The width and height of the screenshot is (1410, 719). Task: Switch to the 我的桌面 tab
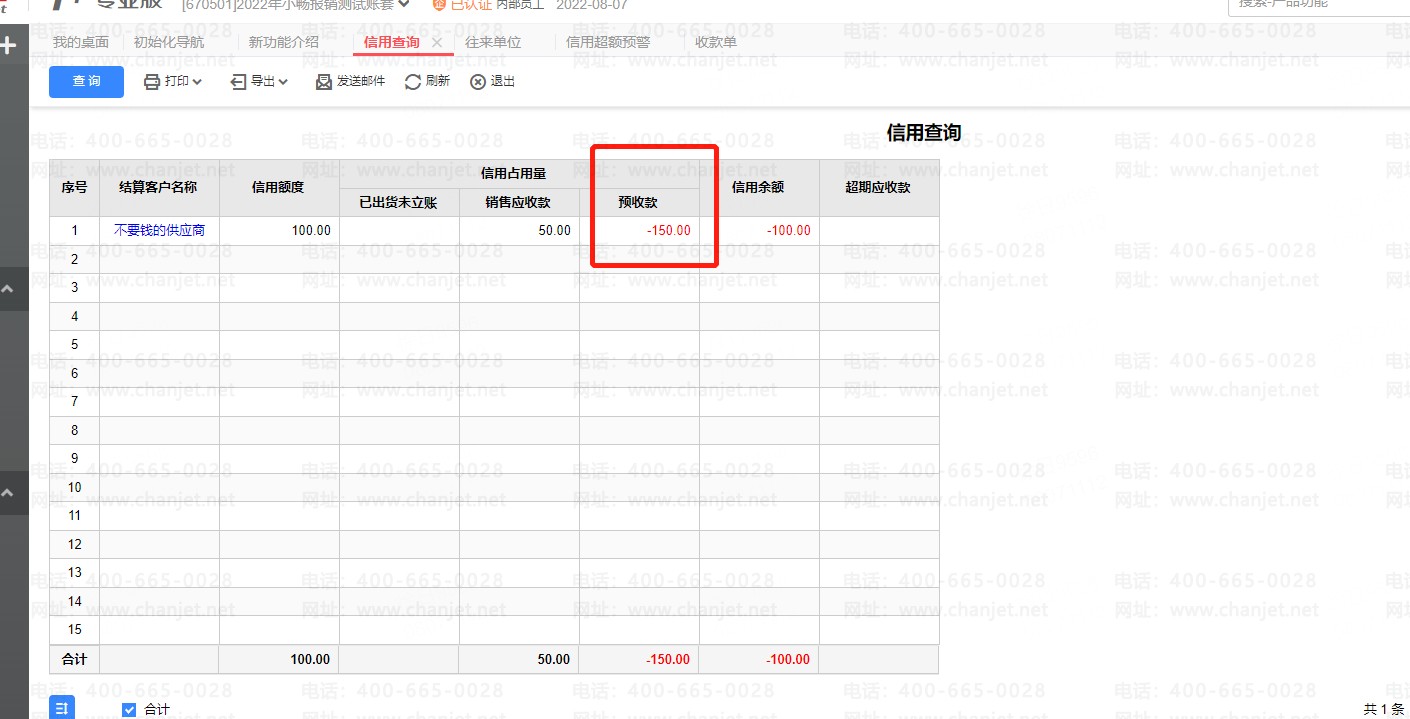tap(81, 42)
